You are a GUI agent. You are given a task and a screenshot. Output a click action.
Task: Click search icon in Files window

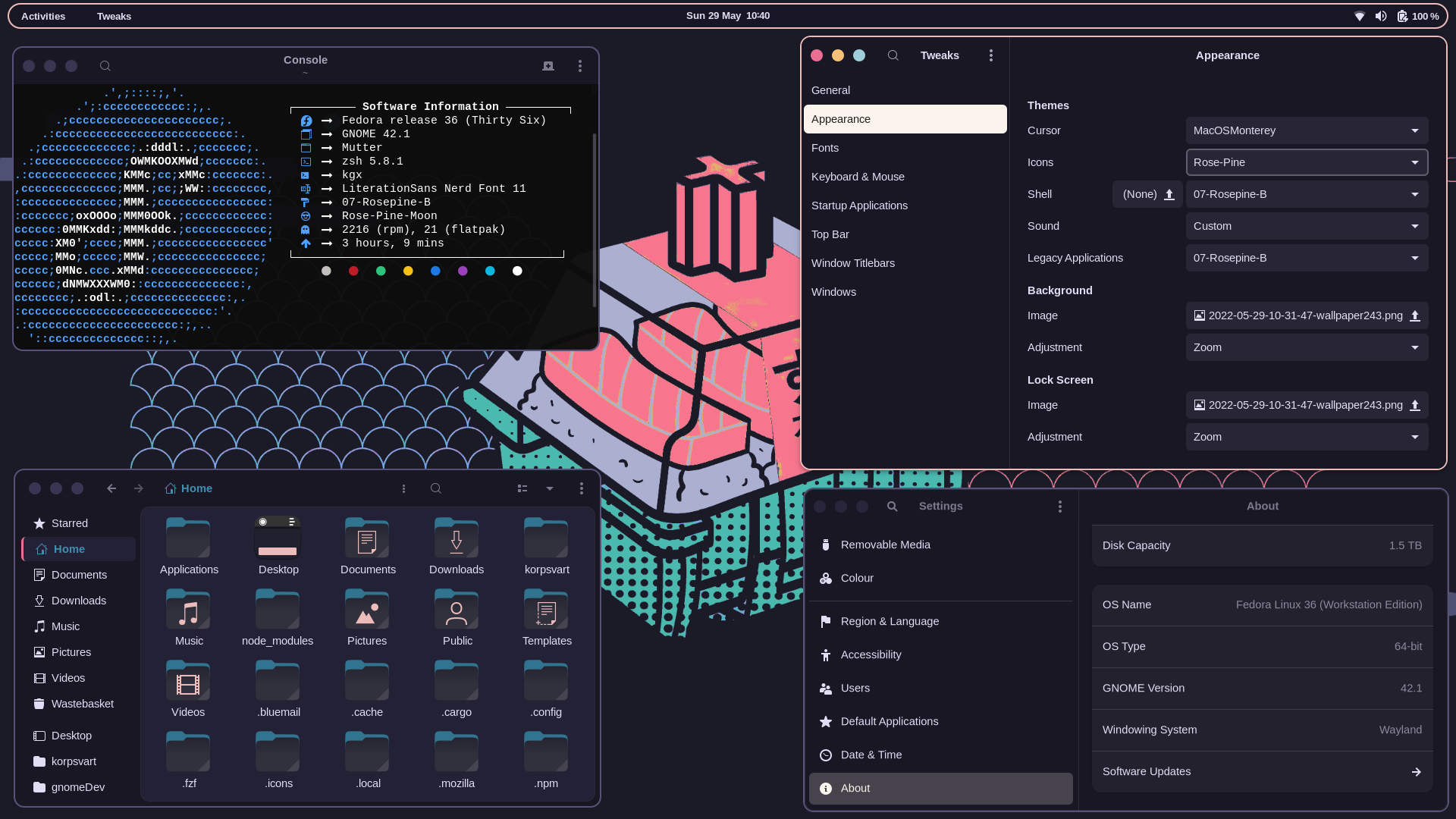(436, 488)
